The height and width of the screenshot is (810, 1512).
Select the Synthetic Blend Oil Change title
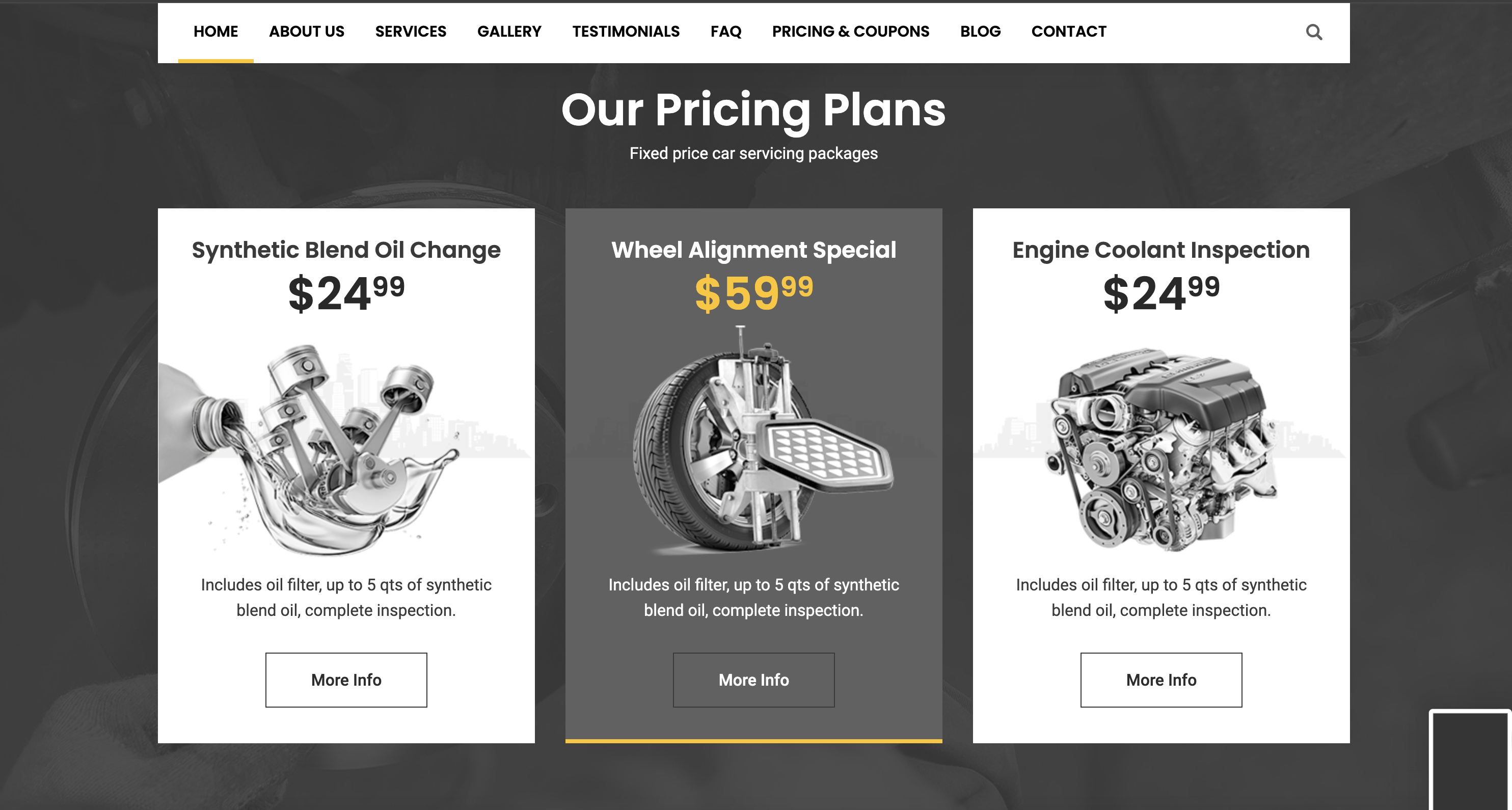click(346, 250)
